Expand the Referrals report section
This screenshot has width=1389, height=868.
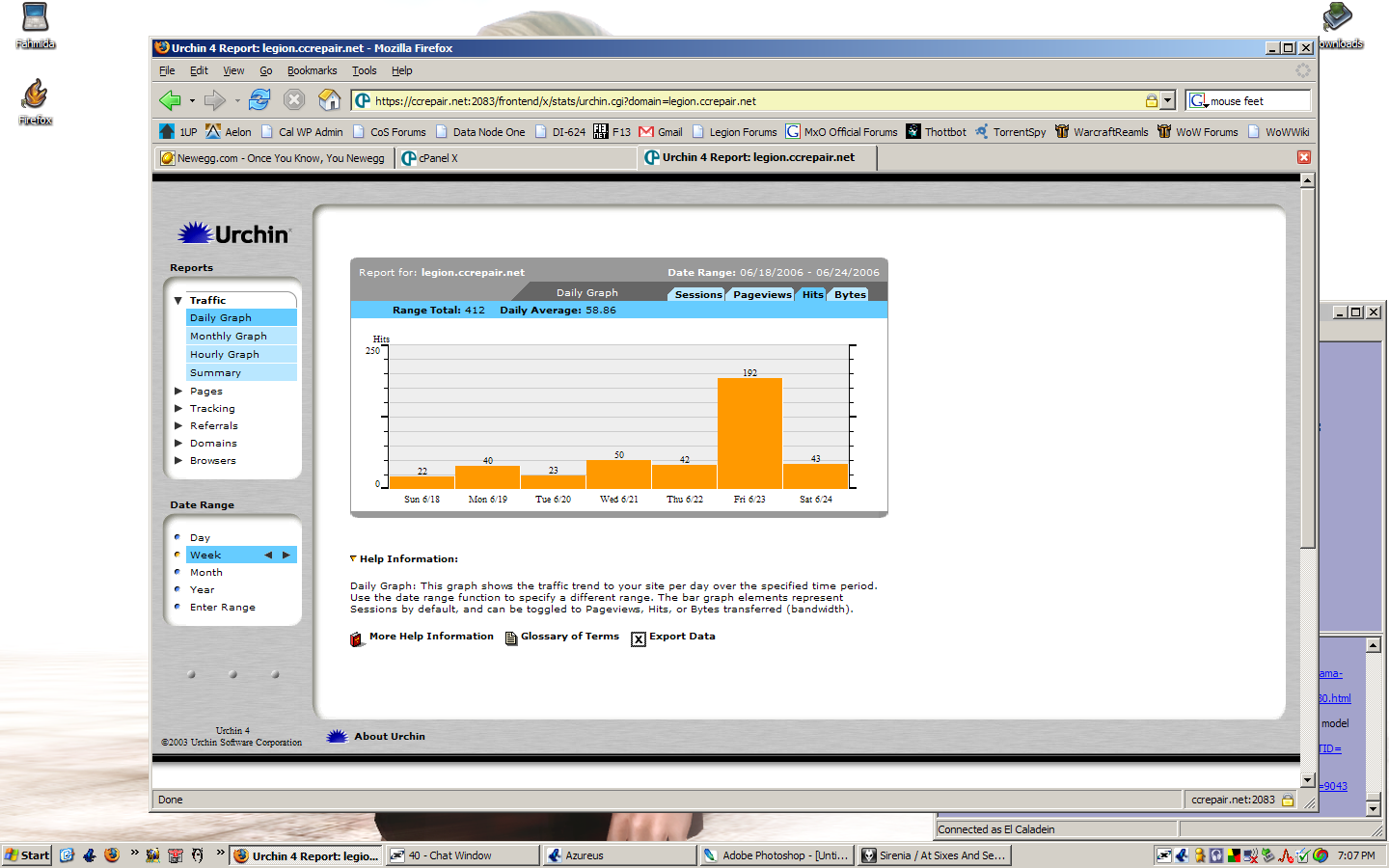[x=178, y=426]
